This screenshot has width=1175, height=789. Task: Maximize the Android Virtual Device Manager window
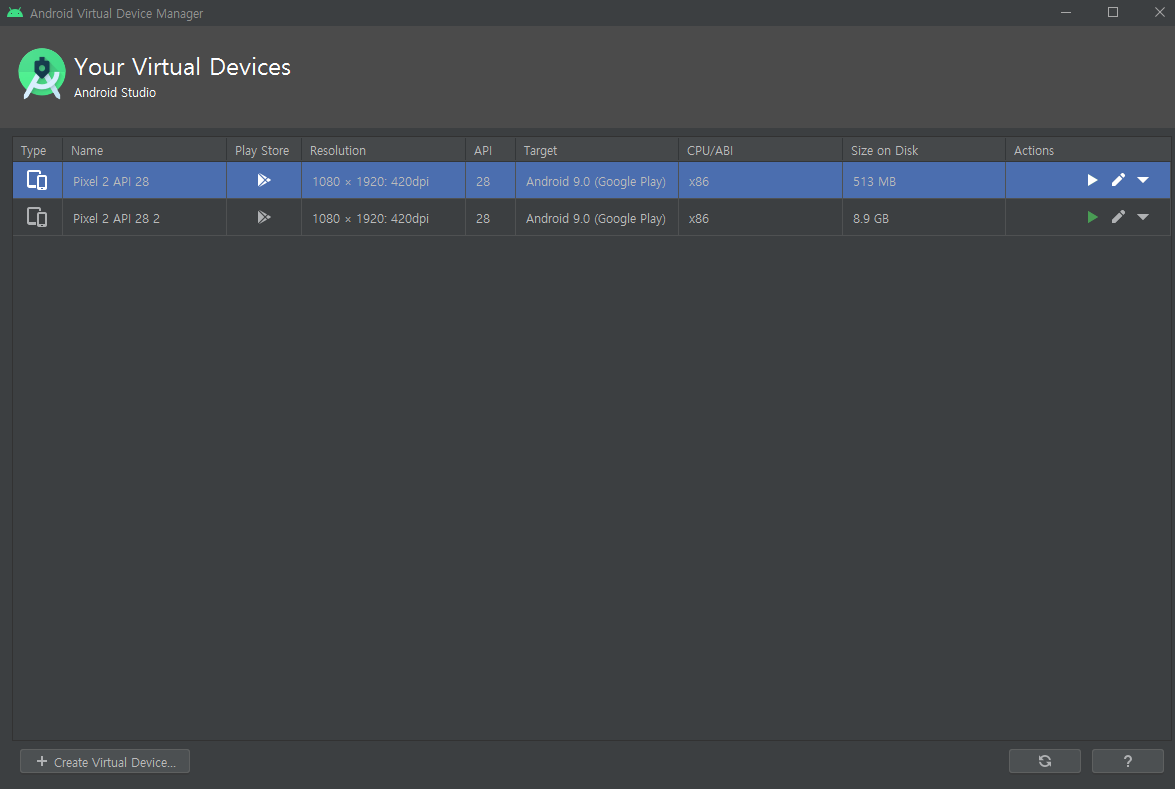tap(1113, 13)
